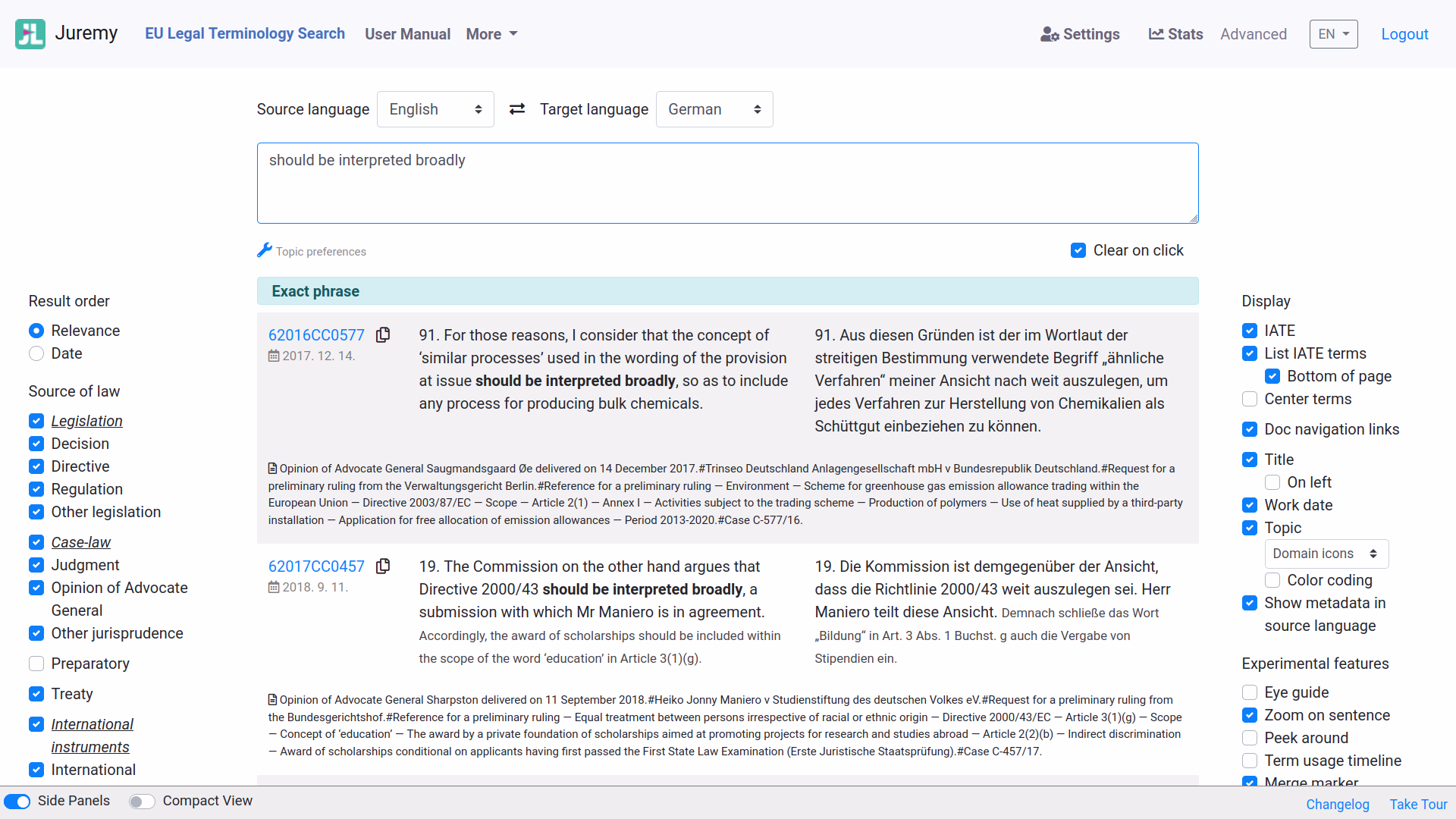Enable the On left checkbox
1456x819 pixels.
(x=1272, y=482)
